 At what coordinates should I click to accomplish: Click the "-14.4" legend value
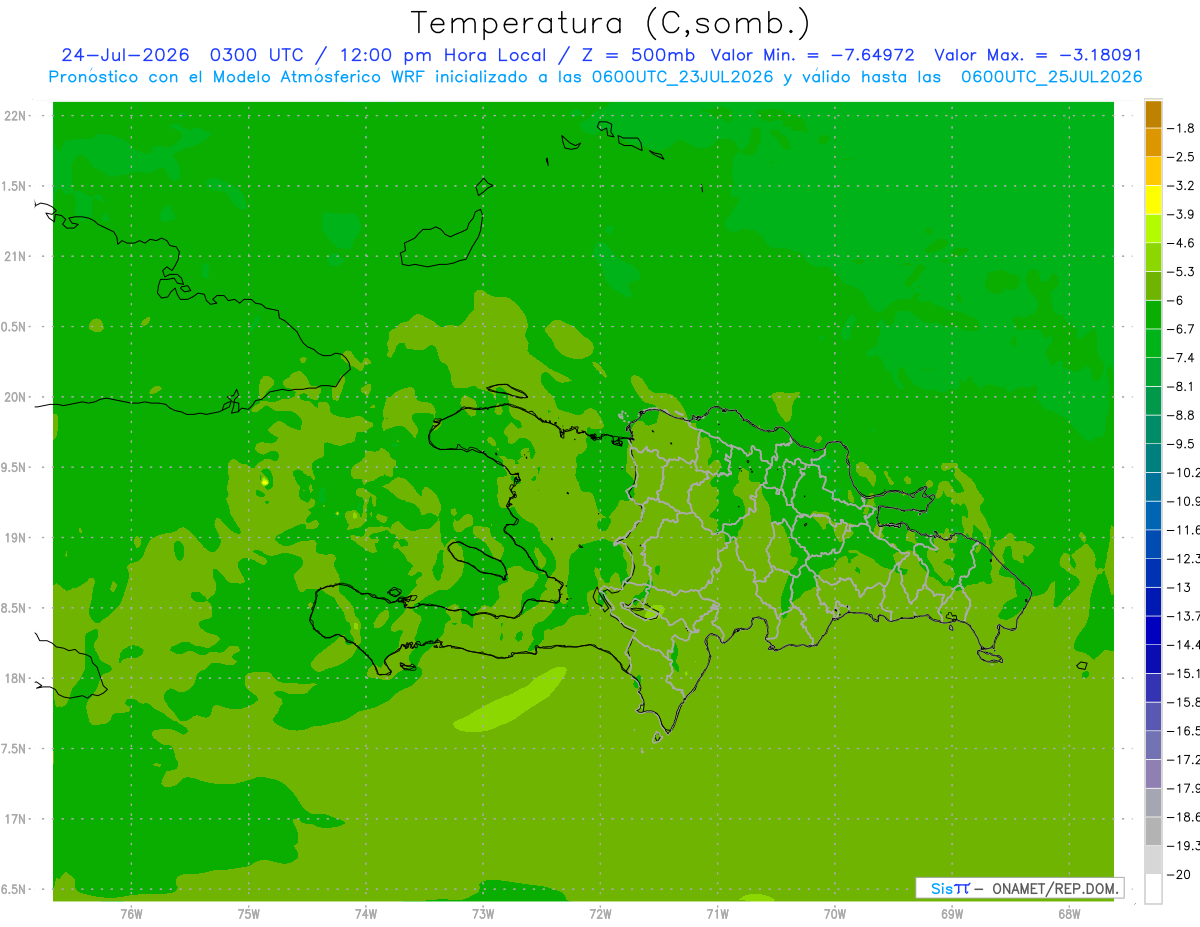tap(1184, 644)
